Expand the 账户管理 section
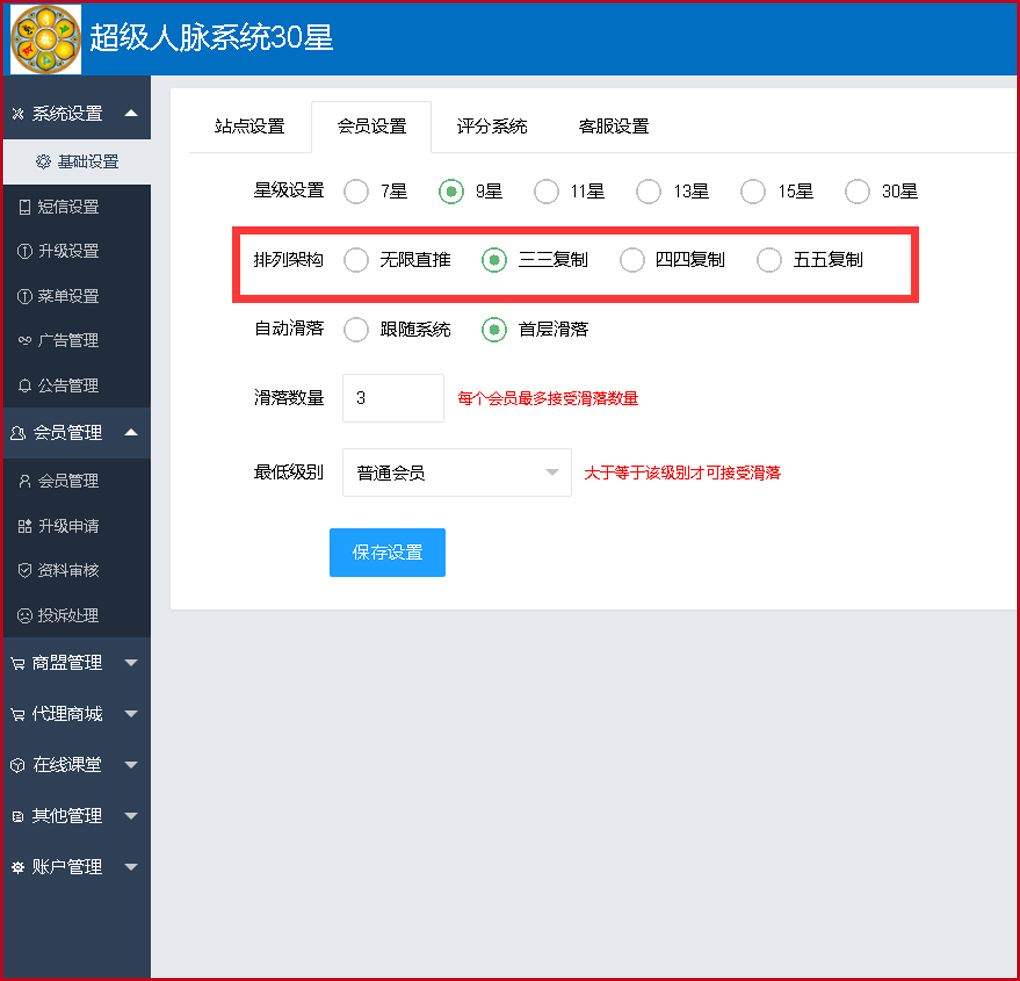1020x981 pixels. 62,867
